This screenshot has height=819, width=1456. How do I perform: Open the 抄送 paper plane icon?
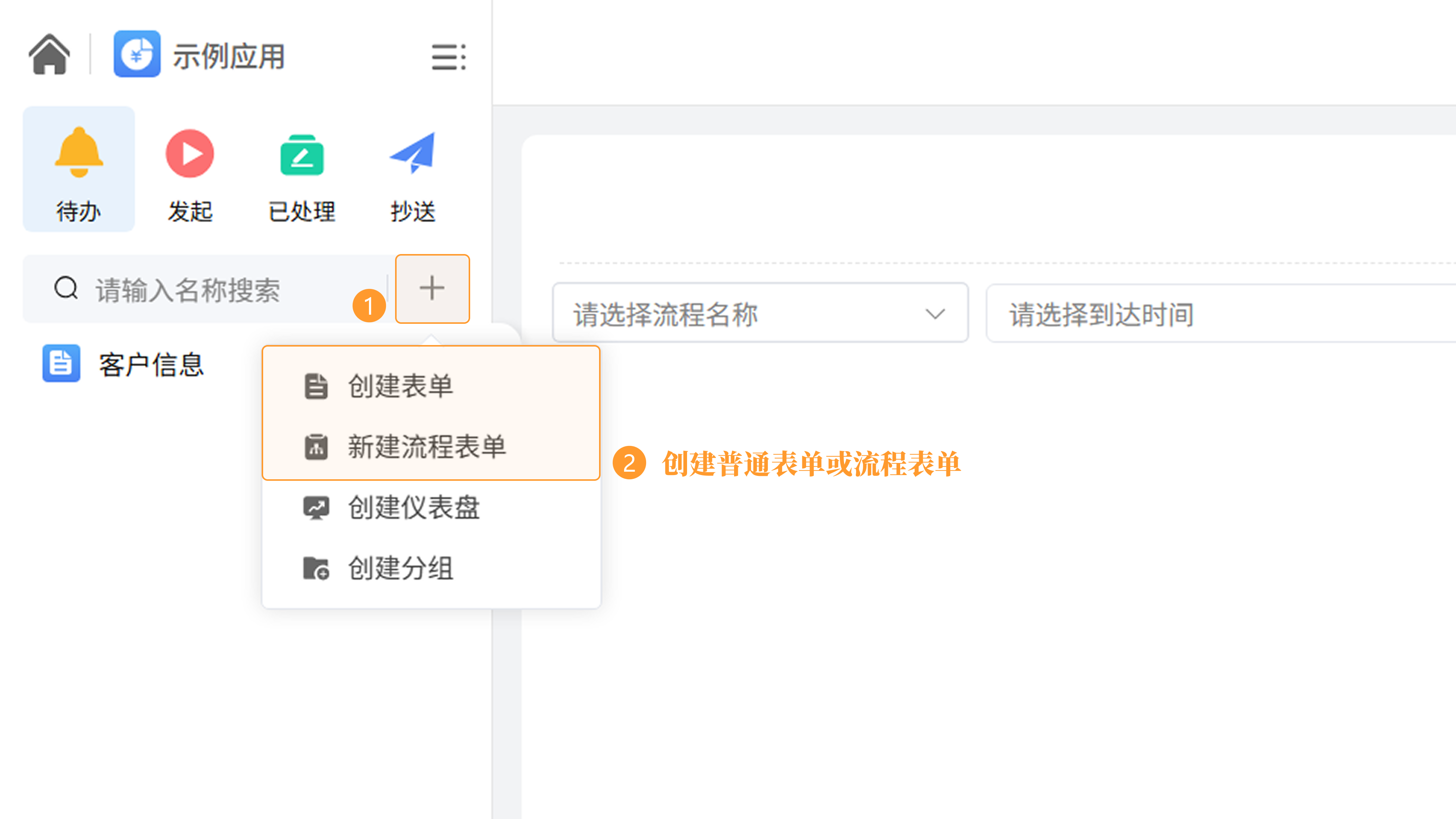[413, 152]
